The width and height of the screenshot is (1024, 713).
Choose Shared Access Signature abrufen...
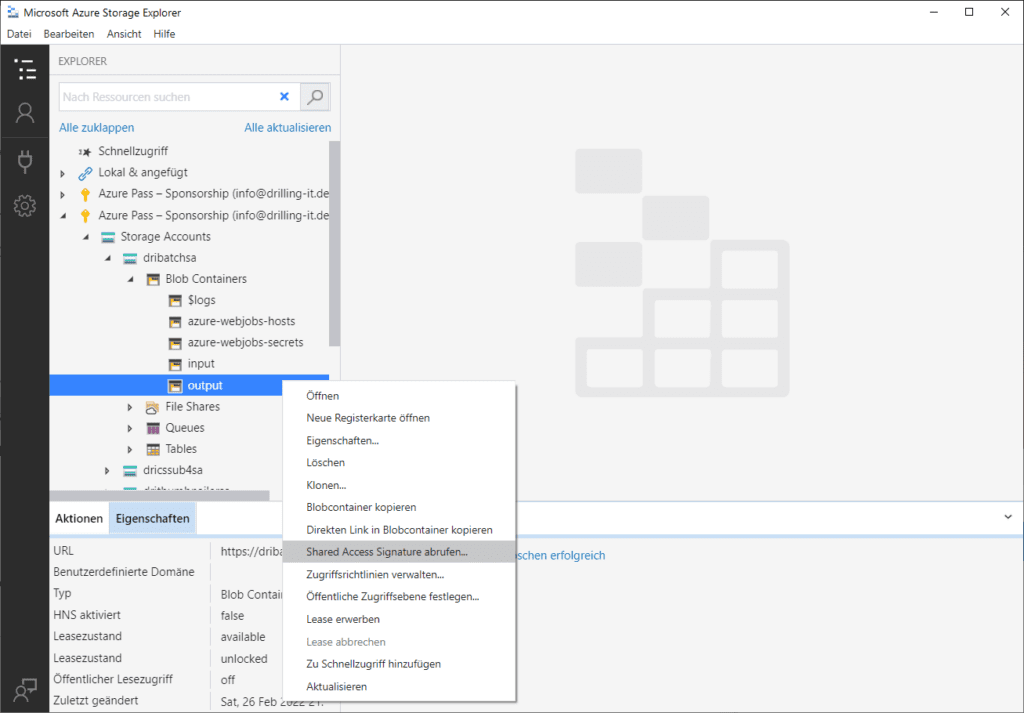click(x=399, y=552)
